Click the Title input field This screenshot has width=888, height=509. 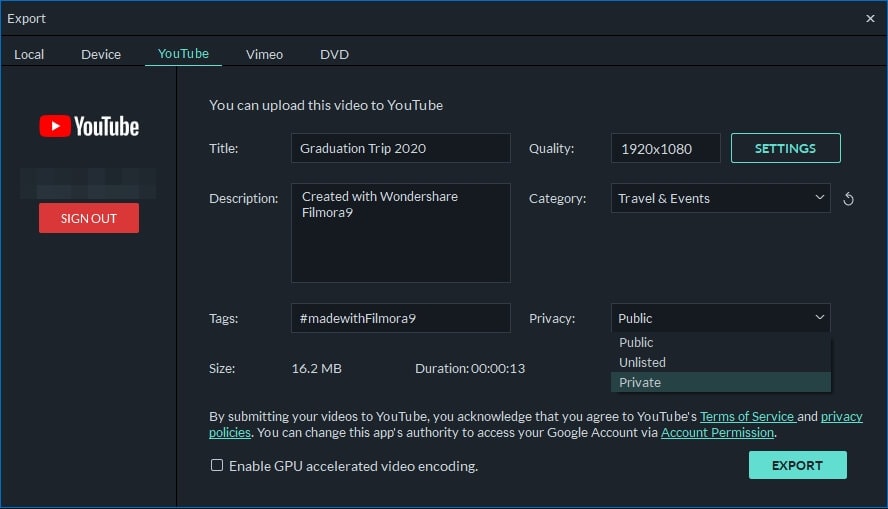pos(400,148)
